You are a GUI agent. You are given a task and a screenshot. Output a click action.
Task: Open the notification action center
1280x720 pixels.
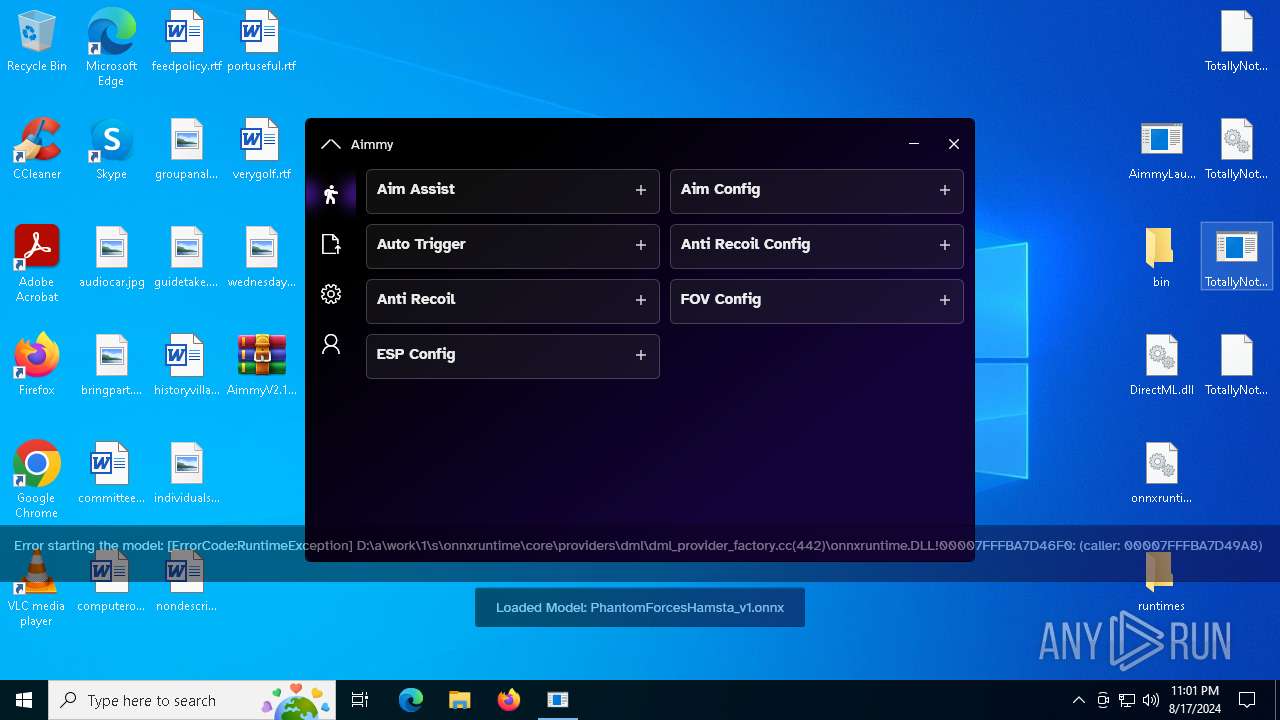click(1247, 700)
